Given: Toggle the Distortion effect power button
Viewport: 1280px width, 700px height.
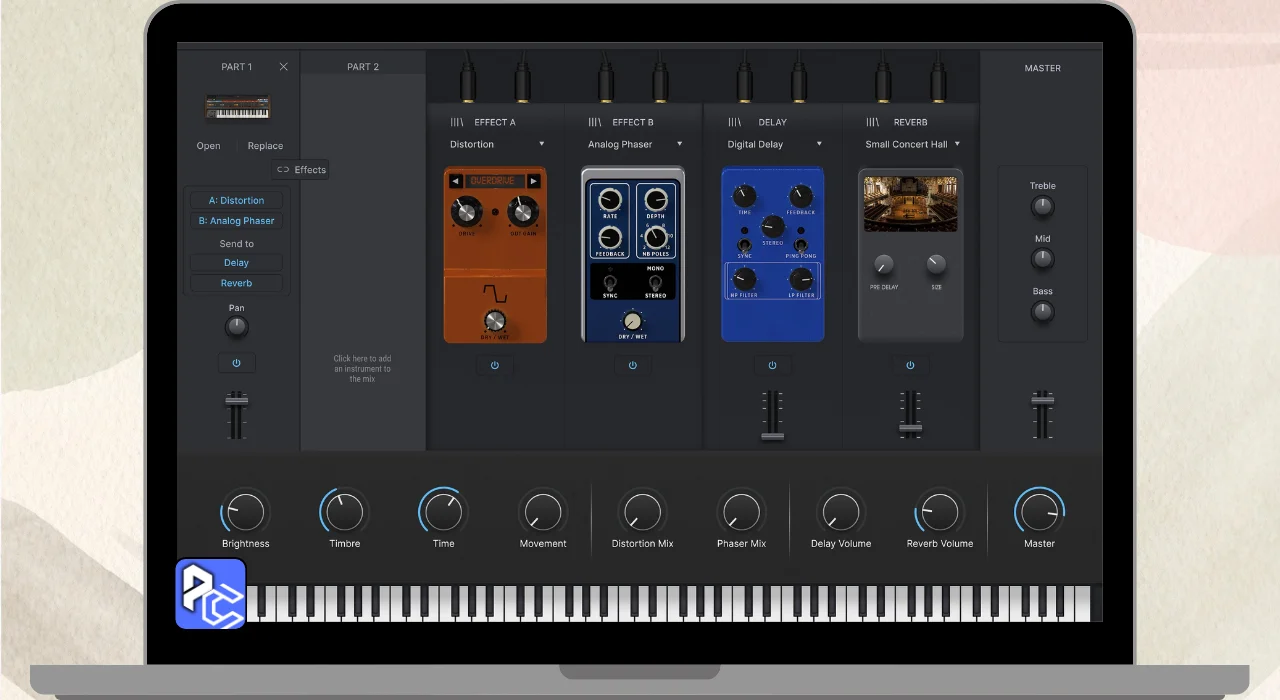Looking at the screenshot, I should point(495,366).
